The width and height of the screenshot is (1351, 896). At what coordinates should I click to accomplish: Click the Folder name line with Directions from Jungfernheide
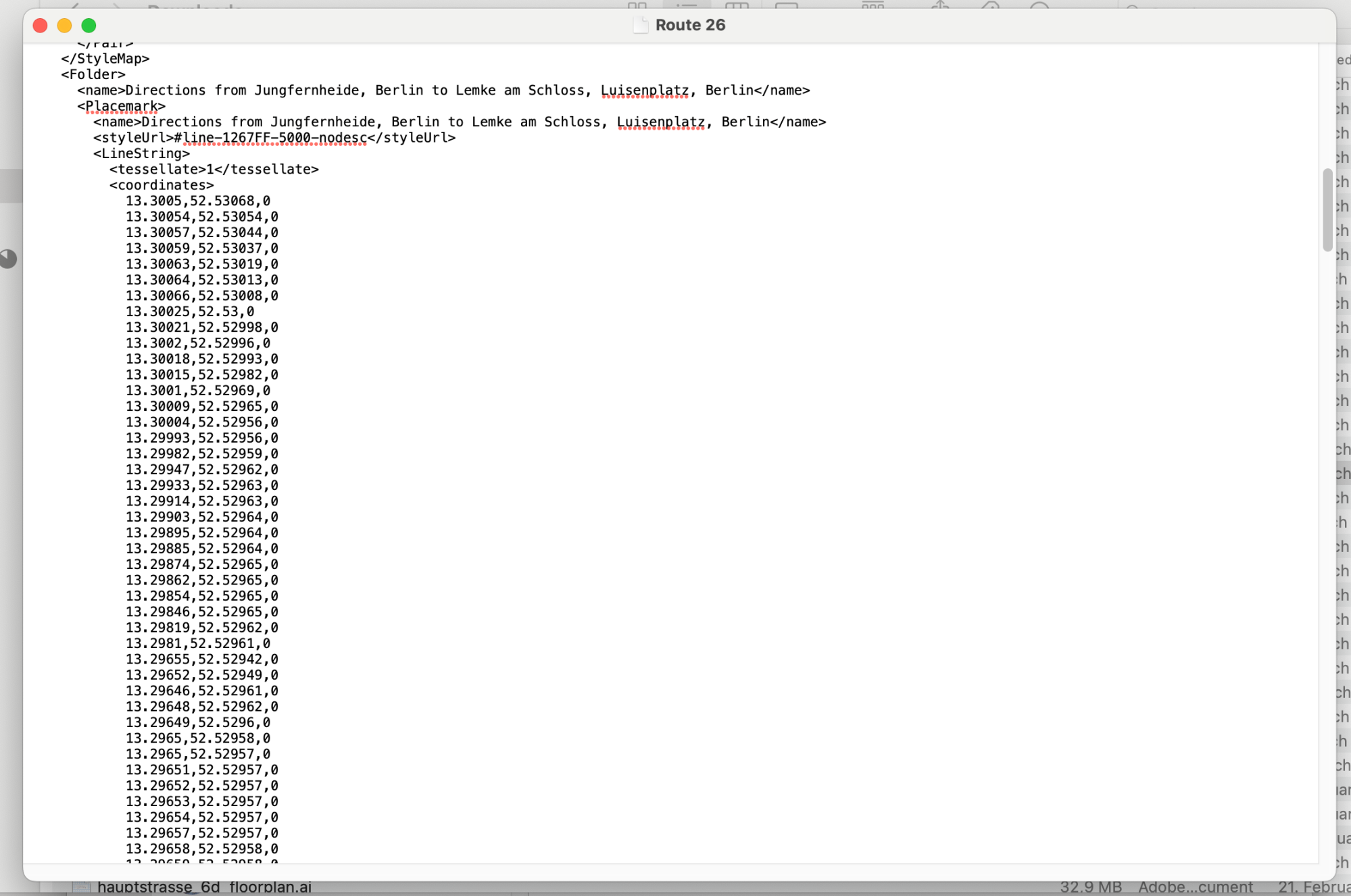tap(443, 91)
